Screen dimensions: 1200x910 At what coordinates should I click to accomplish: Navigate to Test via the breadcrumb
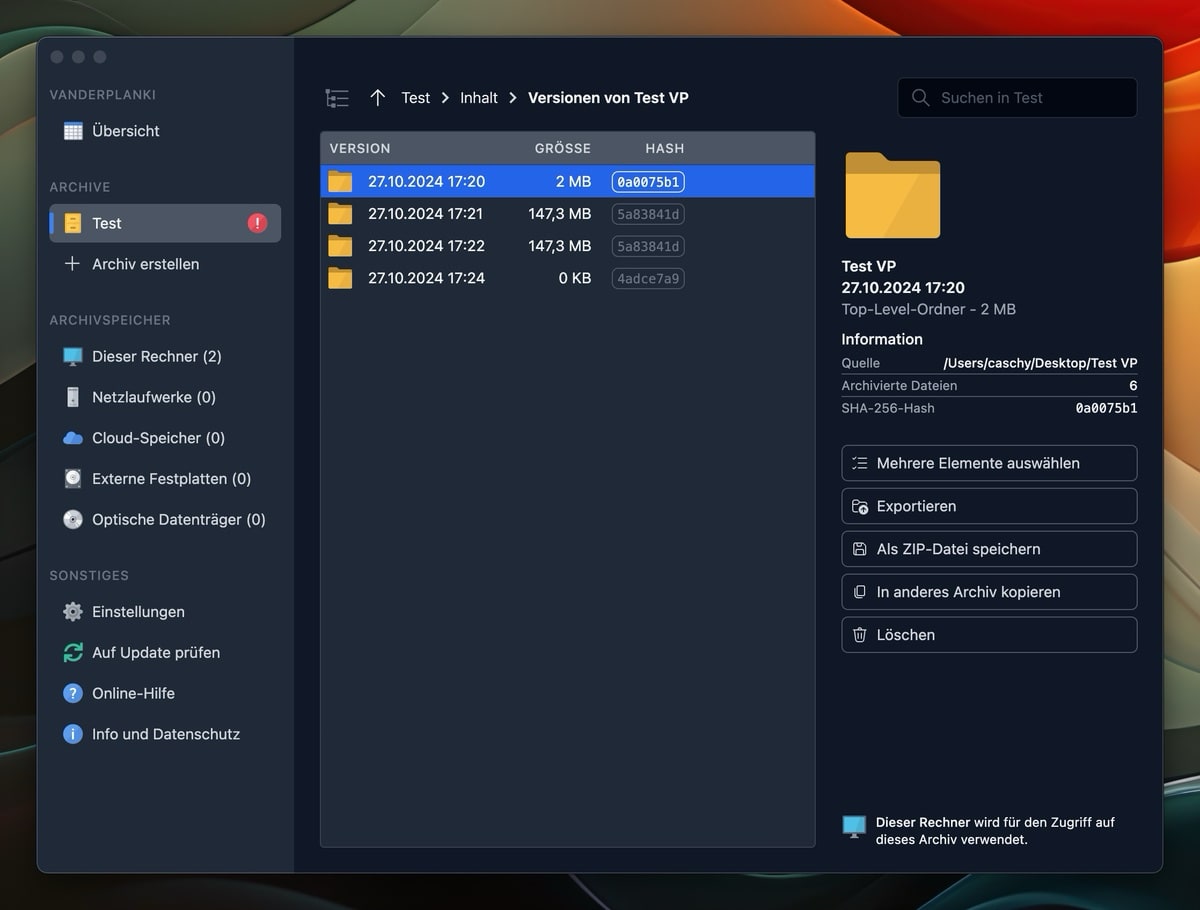coord(415,97)
